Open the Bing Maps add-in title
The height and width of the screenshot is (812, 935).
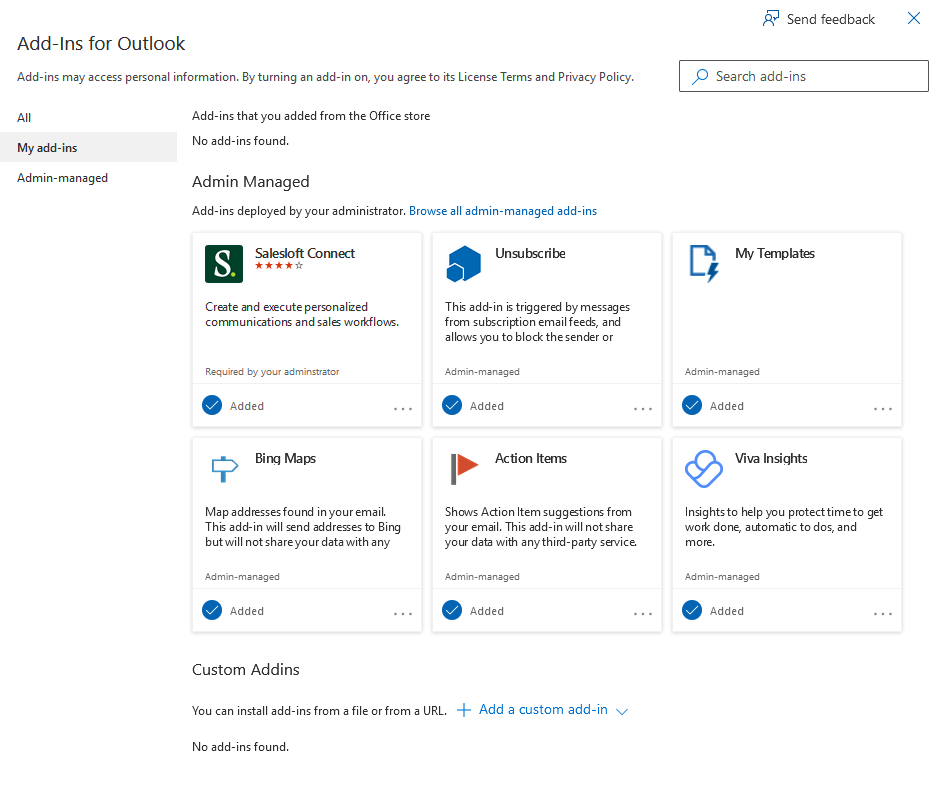point(285,458)
